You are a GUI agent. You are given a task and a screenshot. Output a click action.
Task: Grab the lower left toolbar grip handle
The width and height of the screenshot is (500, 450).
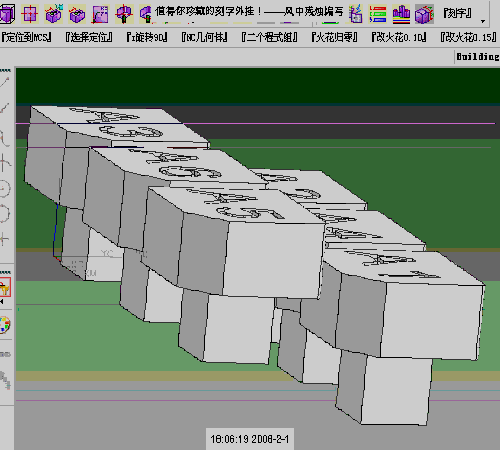pyautogui.click(x=5, y=272)
